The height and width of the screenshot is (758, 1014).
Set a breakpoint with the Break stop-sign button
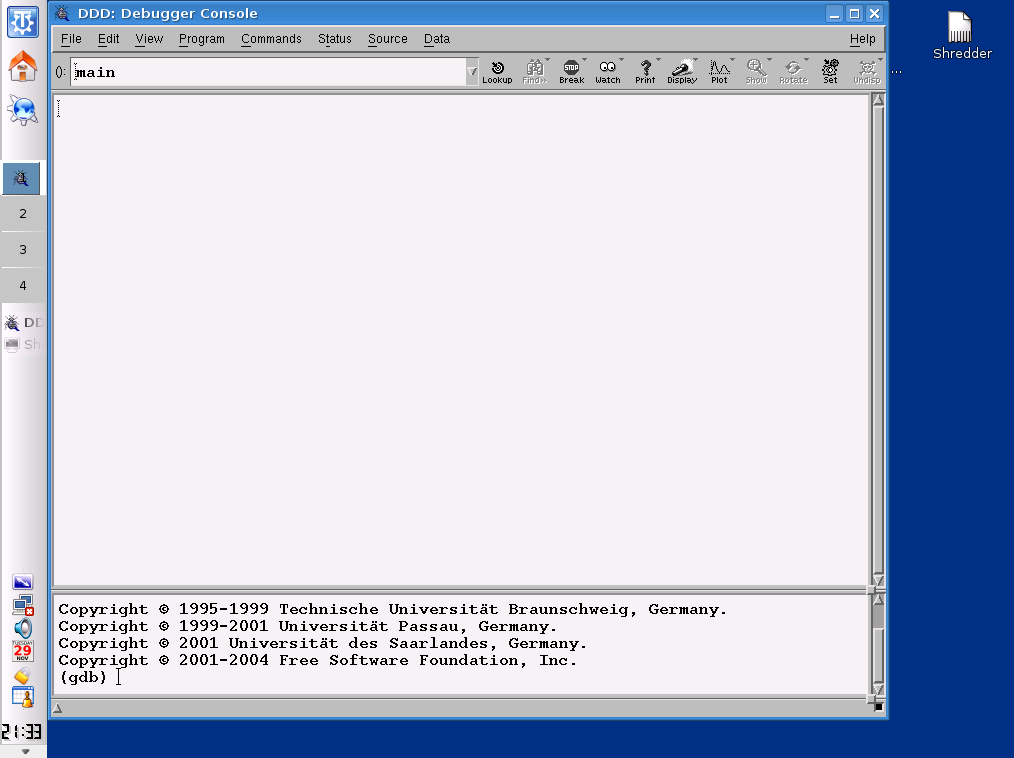click(x=571, y=72)
